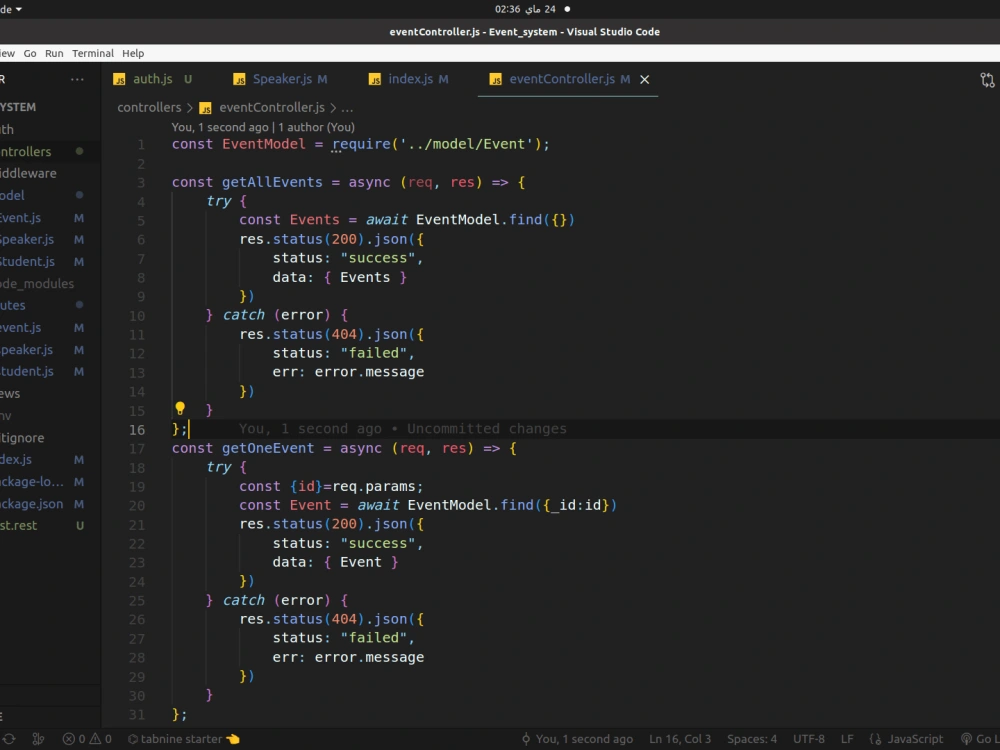Open the Explorer views and more actions menu
The height and width of the screenshot is (750, 1000).
77,79
